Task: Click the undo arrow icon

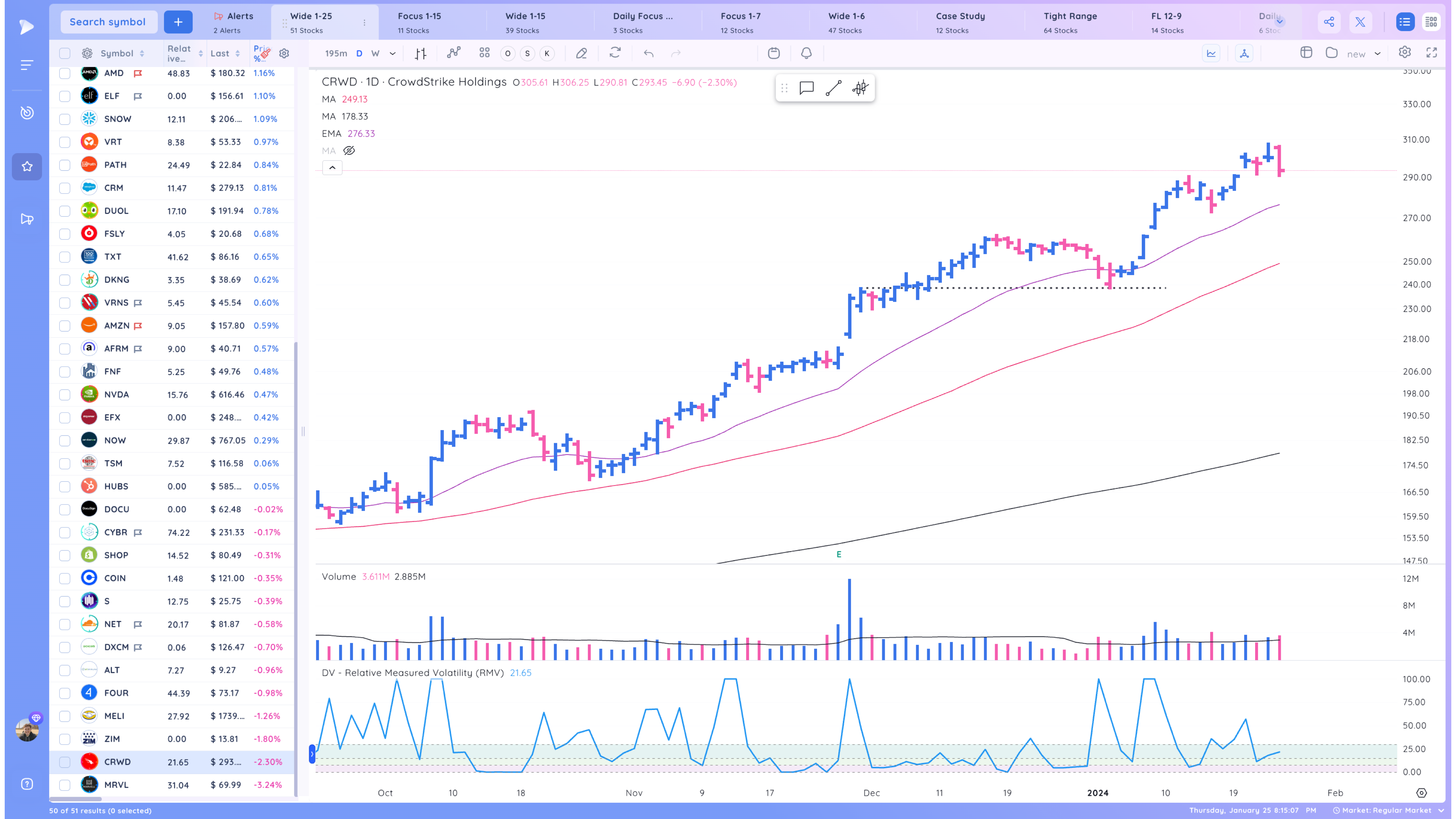Action: point(648,54)
